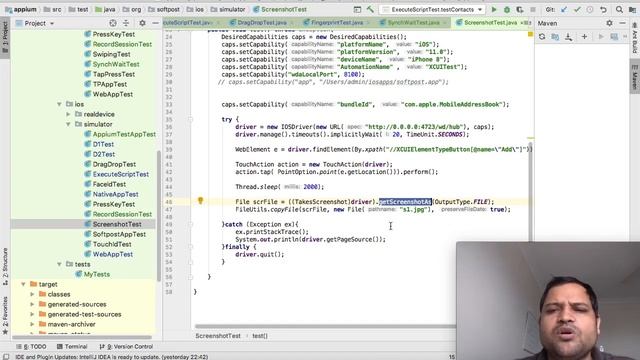Select ScreenshotTest in project tree

117,224
